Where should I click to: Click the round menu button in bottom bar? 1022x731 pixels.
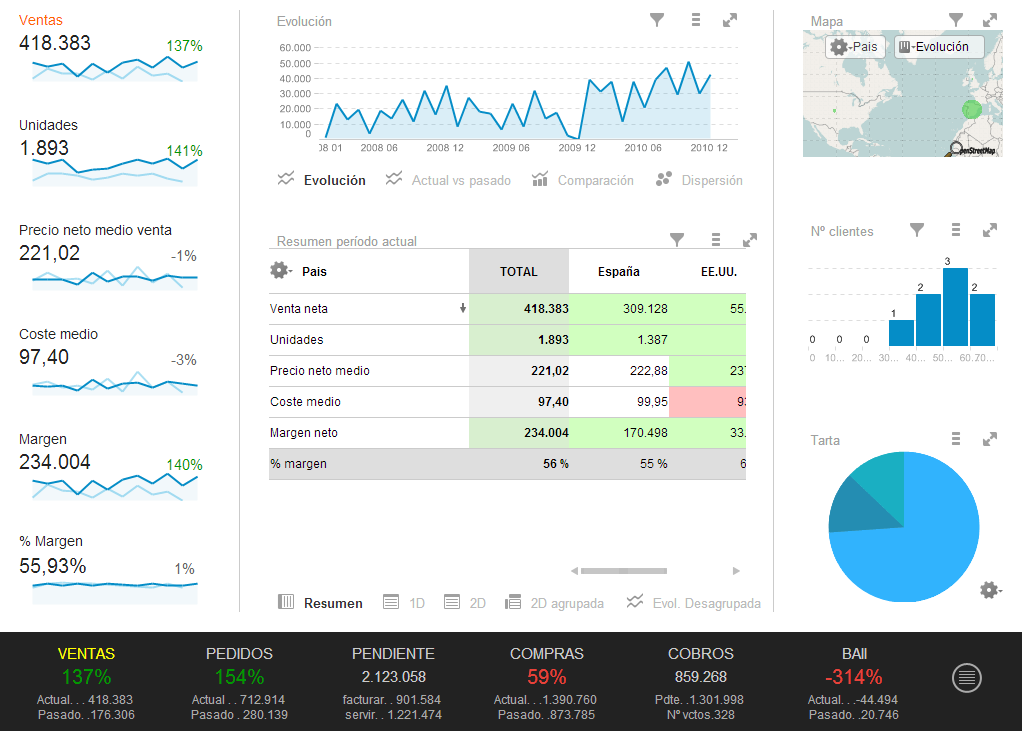[966, 678]
